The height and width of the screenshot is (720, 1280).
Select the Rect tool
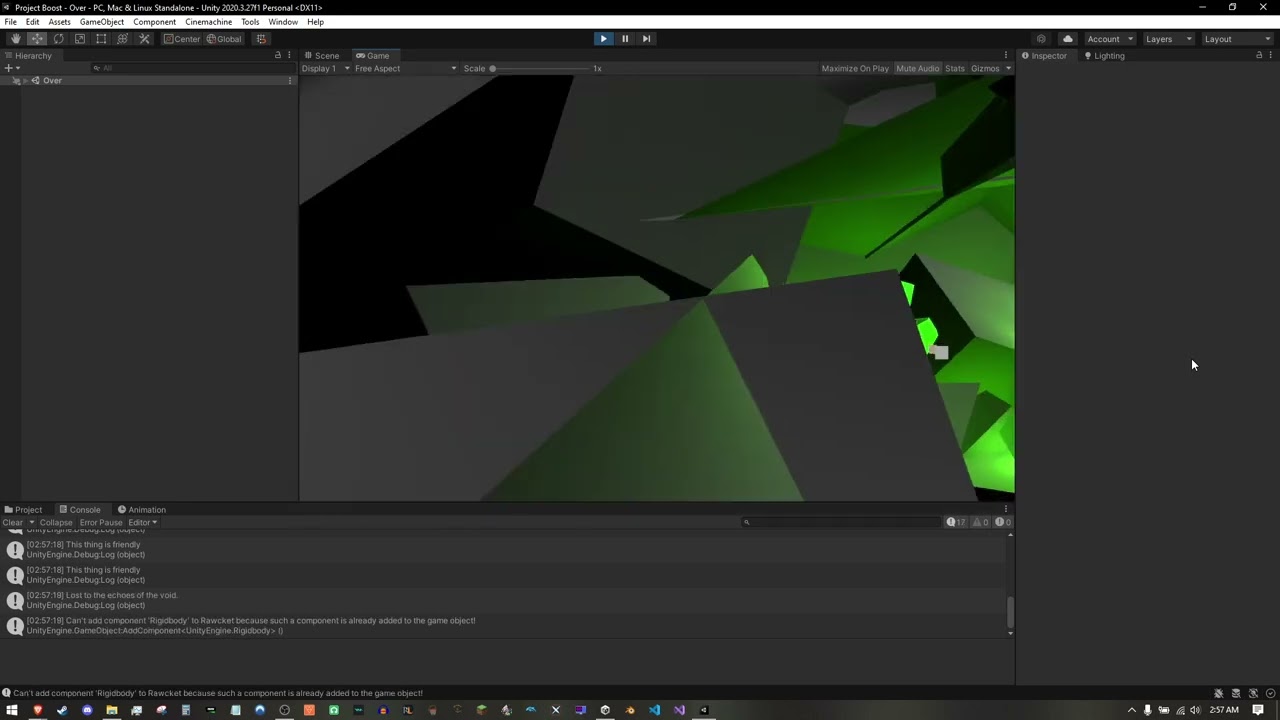pyautogui.click(x=101, y=39)
